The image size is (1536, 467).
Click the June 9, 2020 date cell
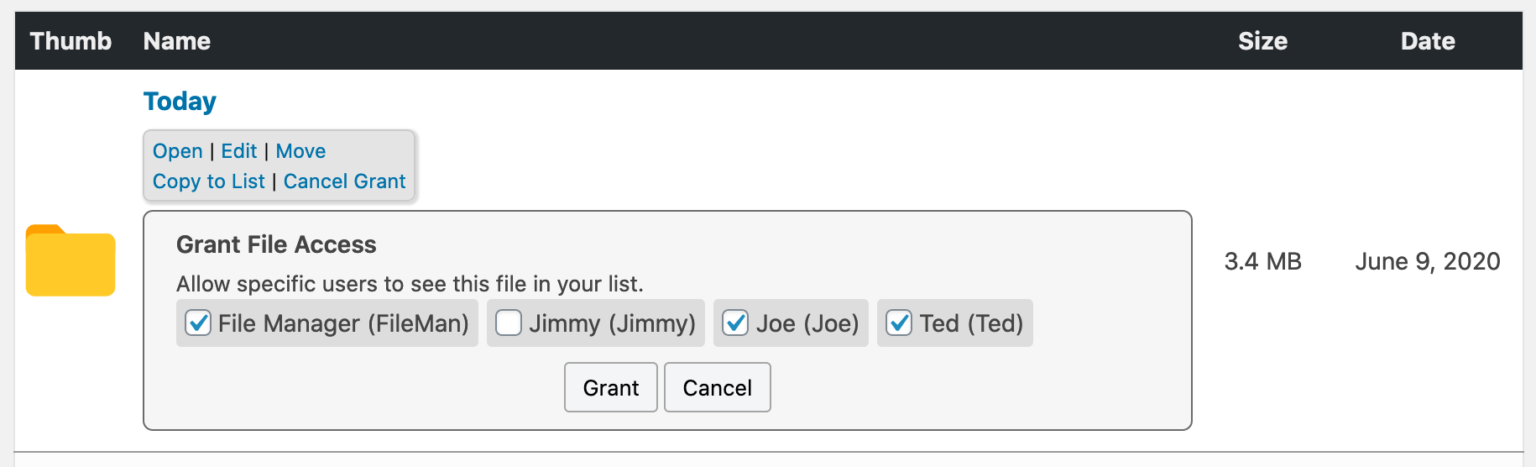pos(1427,262)
